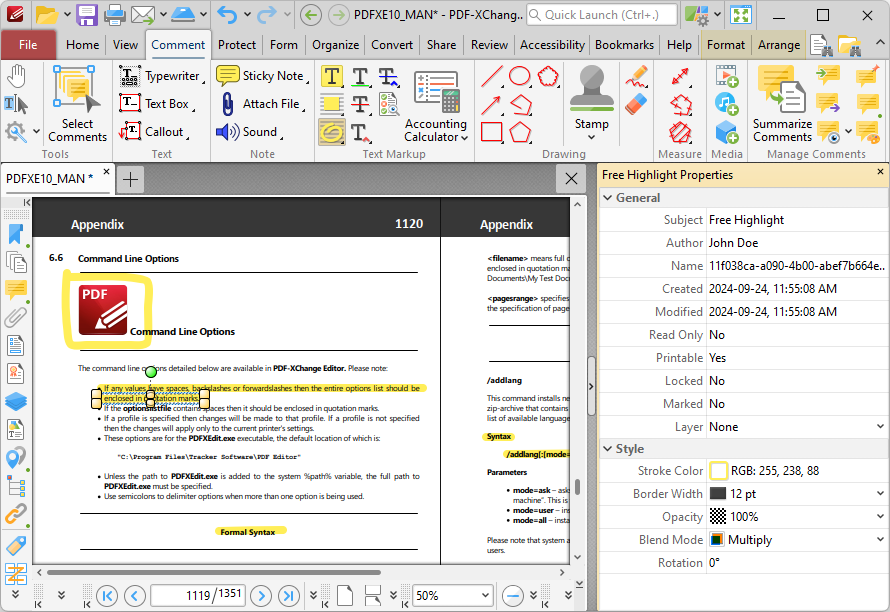The image size is (890, 612).
Task: Open Select Comments tool
Action: [77, 103]
